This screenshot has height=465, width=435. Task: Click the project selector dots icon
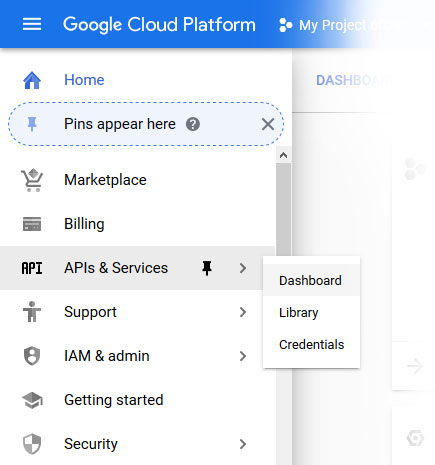286,25
